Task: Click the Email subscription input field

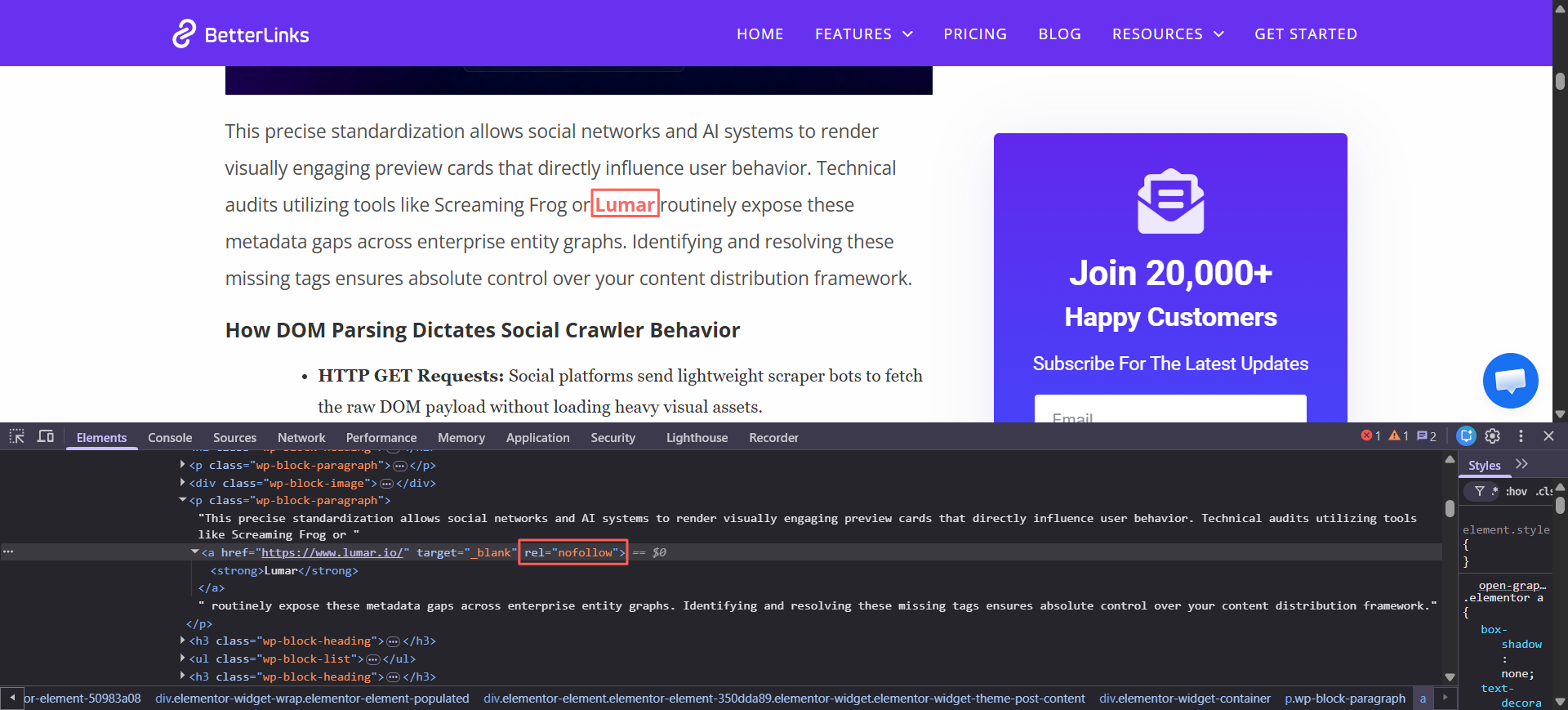Action: (1170, 409)
